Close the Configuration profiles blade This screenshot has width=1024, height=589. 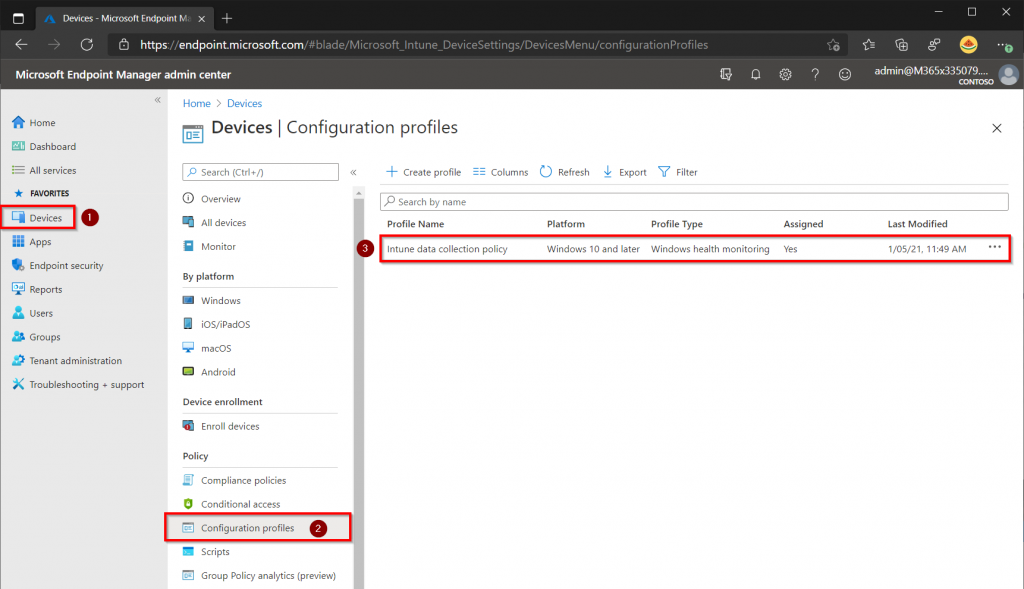[x=997, y=128]
